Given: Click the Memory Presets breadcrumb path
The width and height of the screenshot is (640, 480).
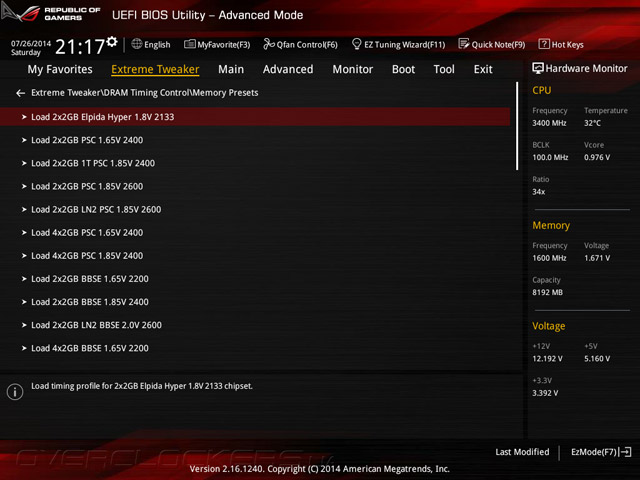Looking at the screenshot, I should pyautogui.click(x=144, y=93).
